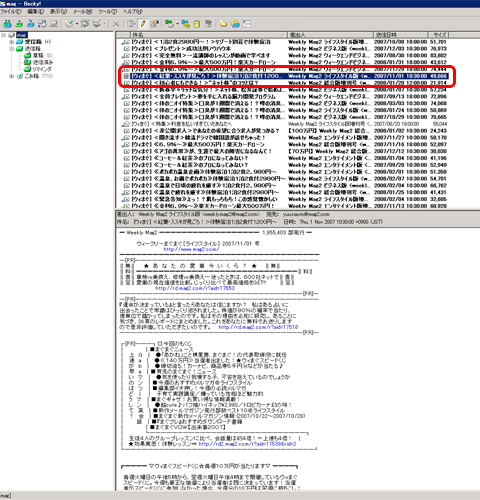Click the first green-blue receive mail toolbar icon

pyautogui.click(x=7, y=24)
